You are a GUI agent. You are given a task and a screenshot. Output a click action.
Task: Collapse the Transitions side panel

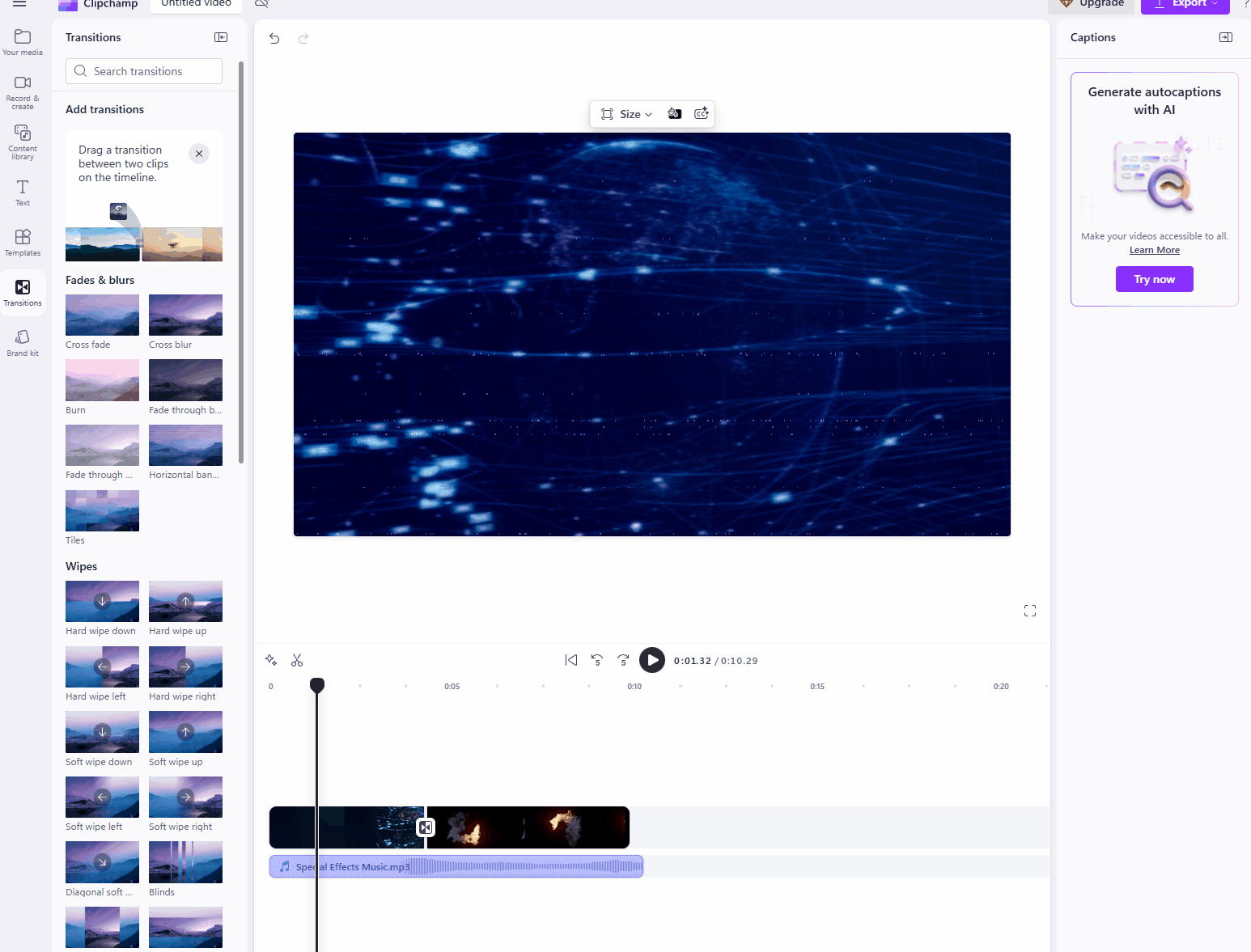(220, 37)
